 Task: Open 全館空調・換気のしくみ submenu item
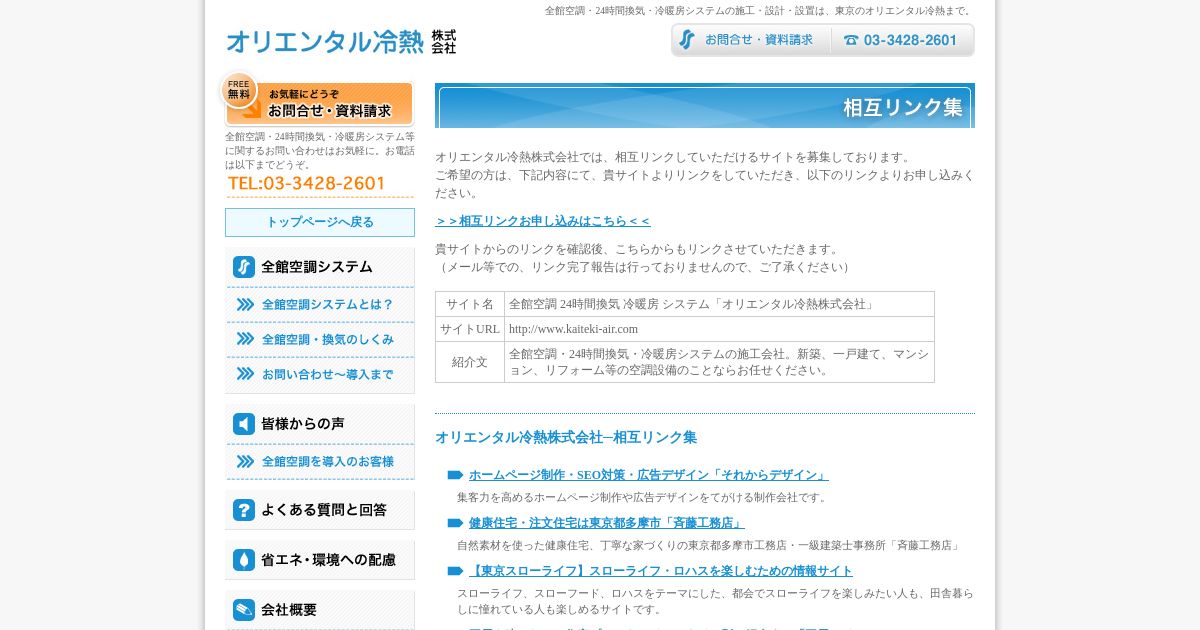pos(320,340)
